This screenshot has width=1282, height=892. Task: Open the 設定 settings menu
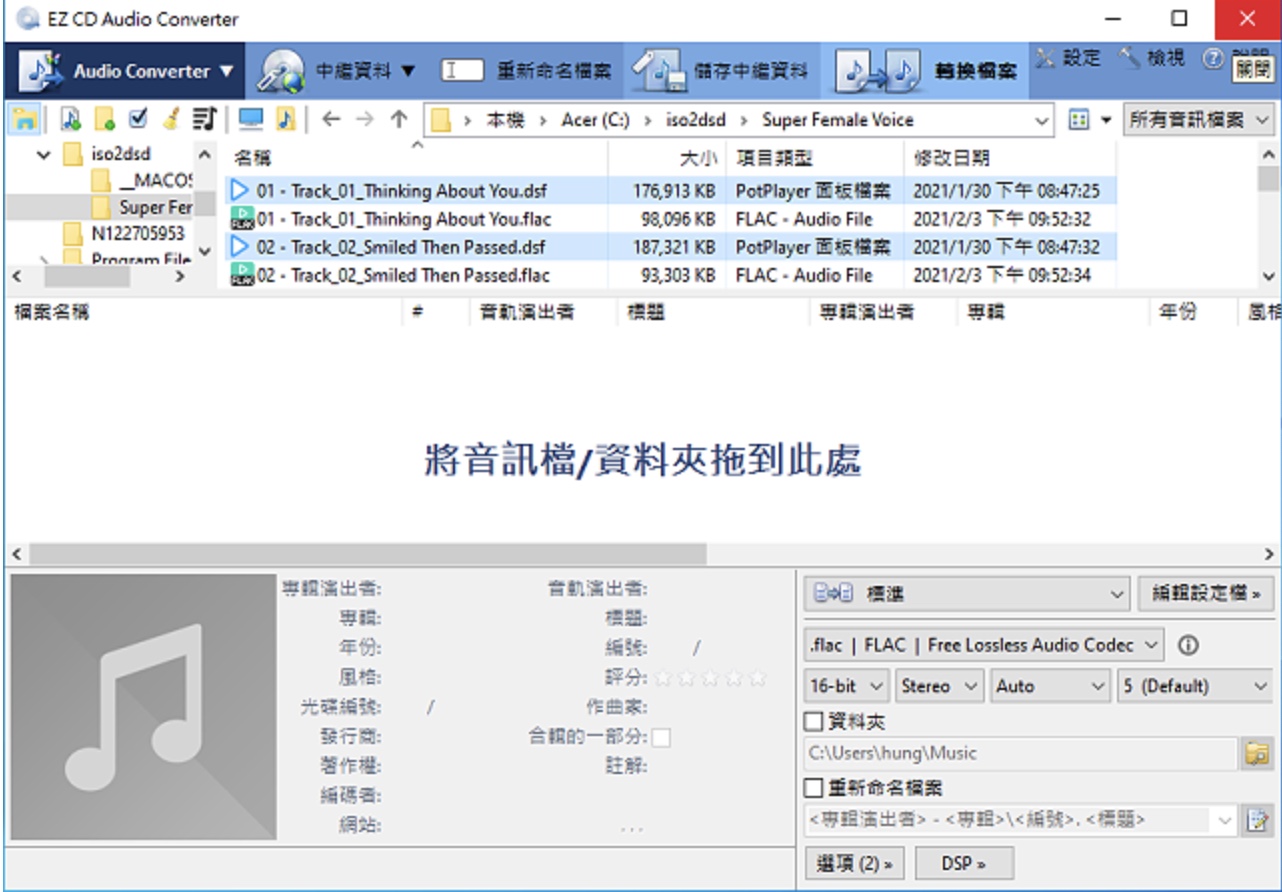point(1068,59)
